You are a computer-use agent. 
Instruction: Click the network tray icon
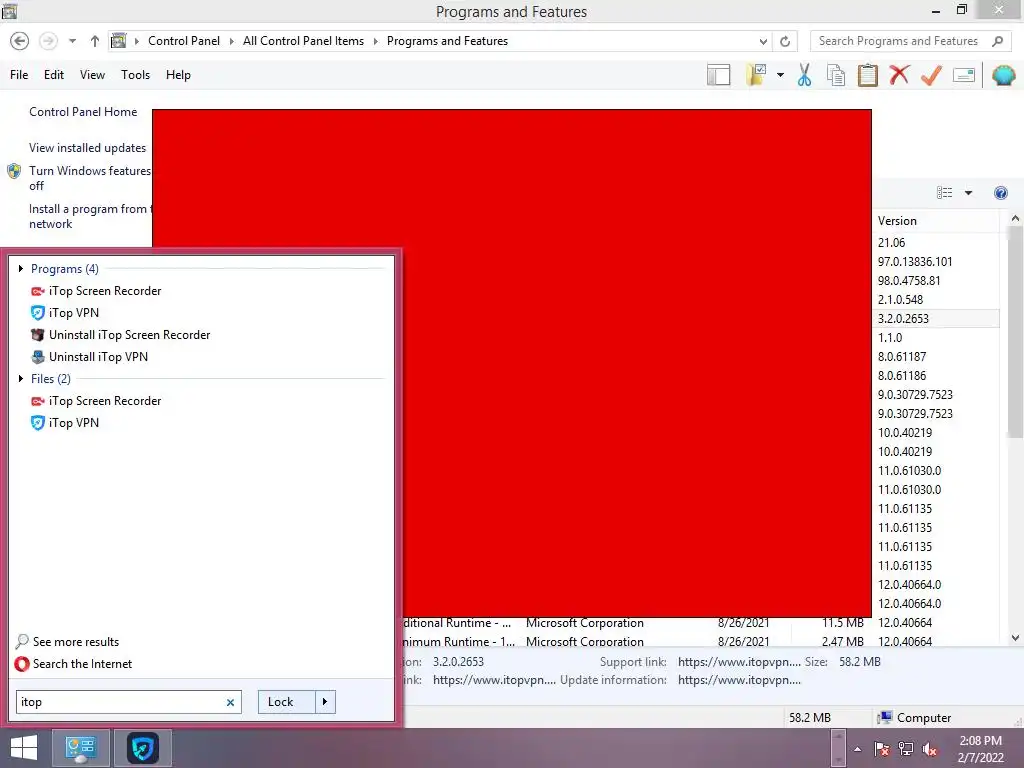(x=906, y=749)
